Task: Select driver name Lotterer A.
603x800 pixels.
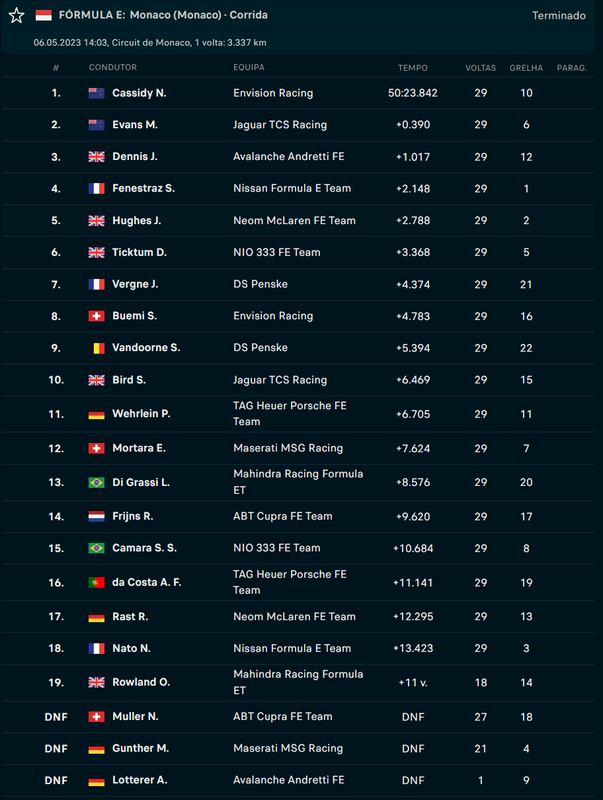Action: pyautogui.click(x=140, y=780)
